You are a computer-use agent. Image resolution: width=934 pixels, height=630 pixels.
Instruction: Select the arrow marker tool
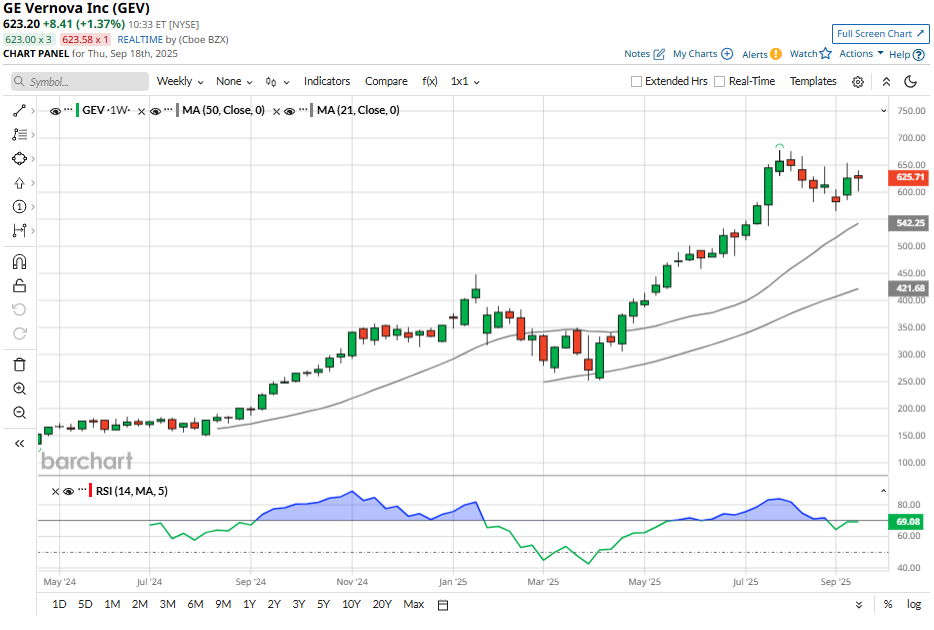(x=19, y=183)
